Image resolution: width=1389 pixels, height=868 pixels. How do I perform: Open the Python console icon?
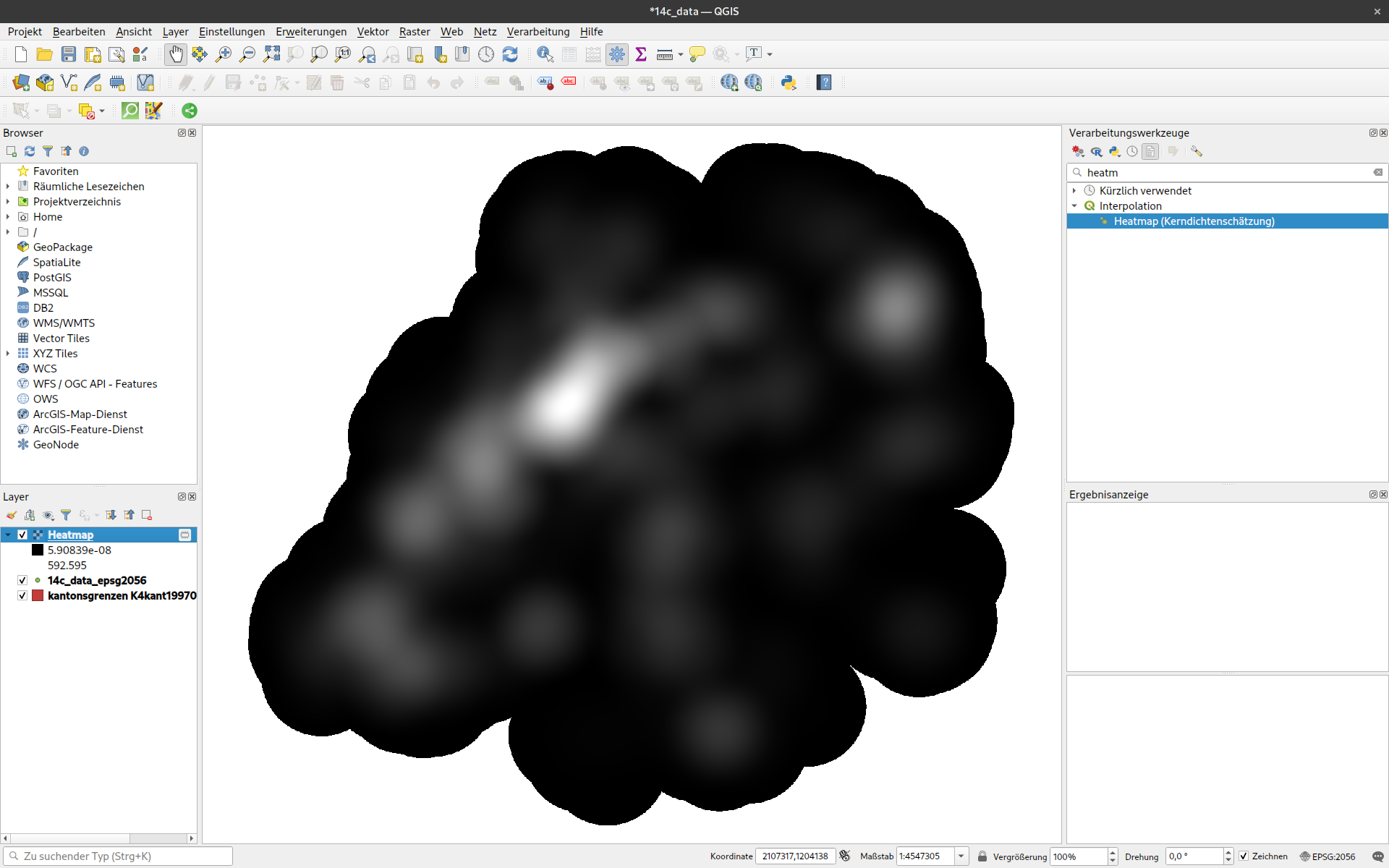tap(789, 82)
